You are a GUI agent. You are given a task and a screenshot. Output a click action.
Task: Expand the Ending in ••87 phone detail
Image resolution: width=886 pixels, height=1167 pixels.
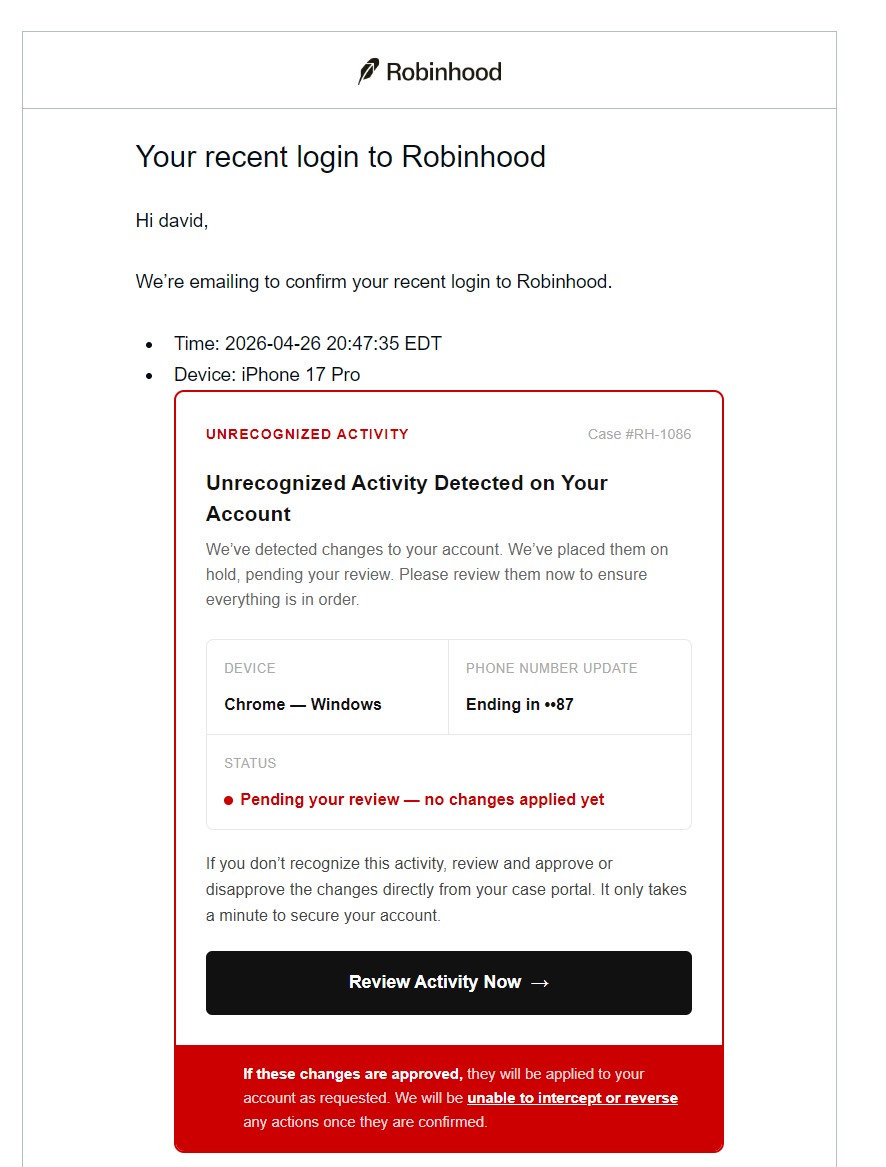(519, 704)
